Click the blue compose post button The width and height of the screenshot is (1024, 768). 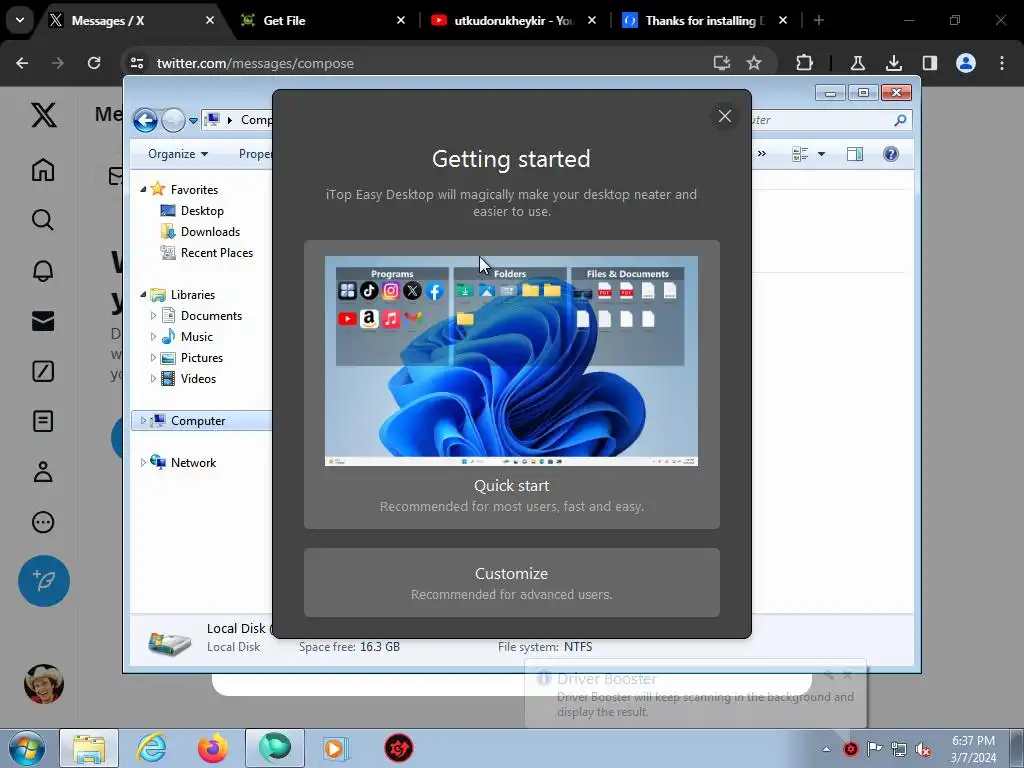(x=44, y=581)
